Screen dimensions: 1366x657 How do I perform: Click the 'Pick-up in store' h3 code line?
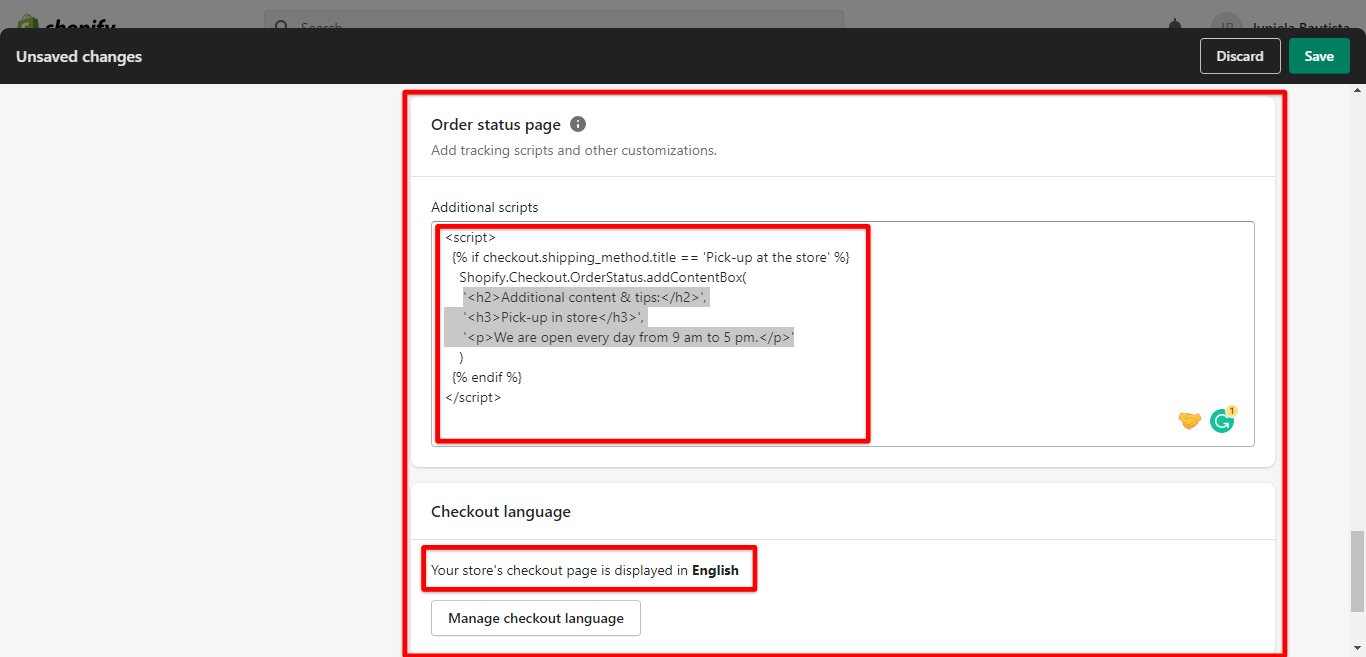[x=553, y=317]
